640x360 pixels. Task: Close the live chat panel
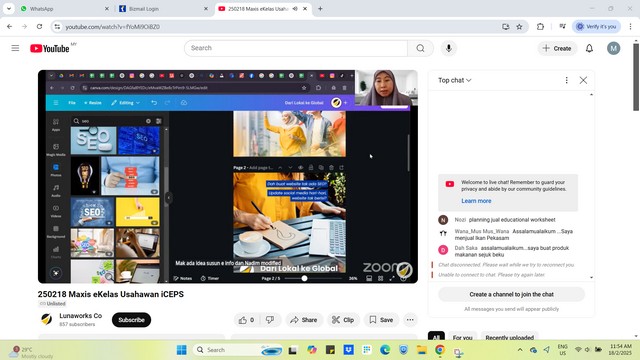tap(583, 80)
